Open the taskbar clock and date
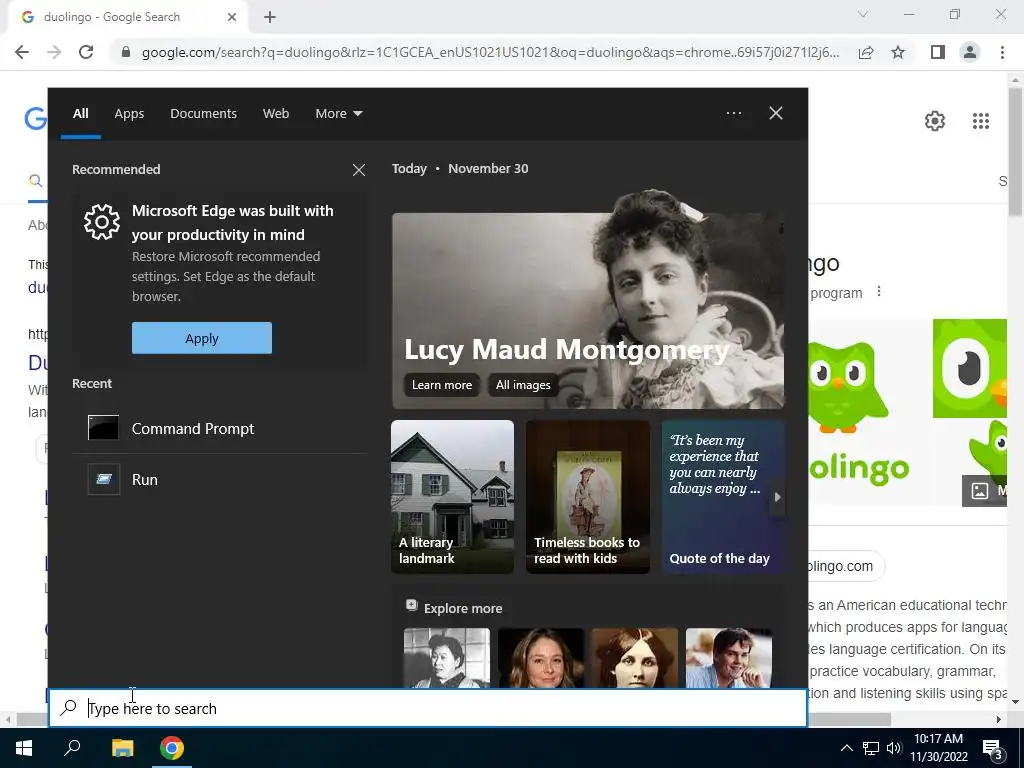This screenshot has height=768, width=1024. (x=938, y=748)
